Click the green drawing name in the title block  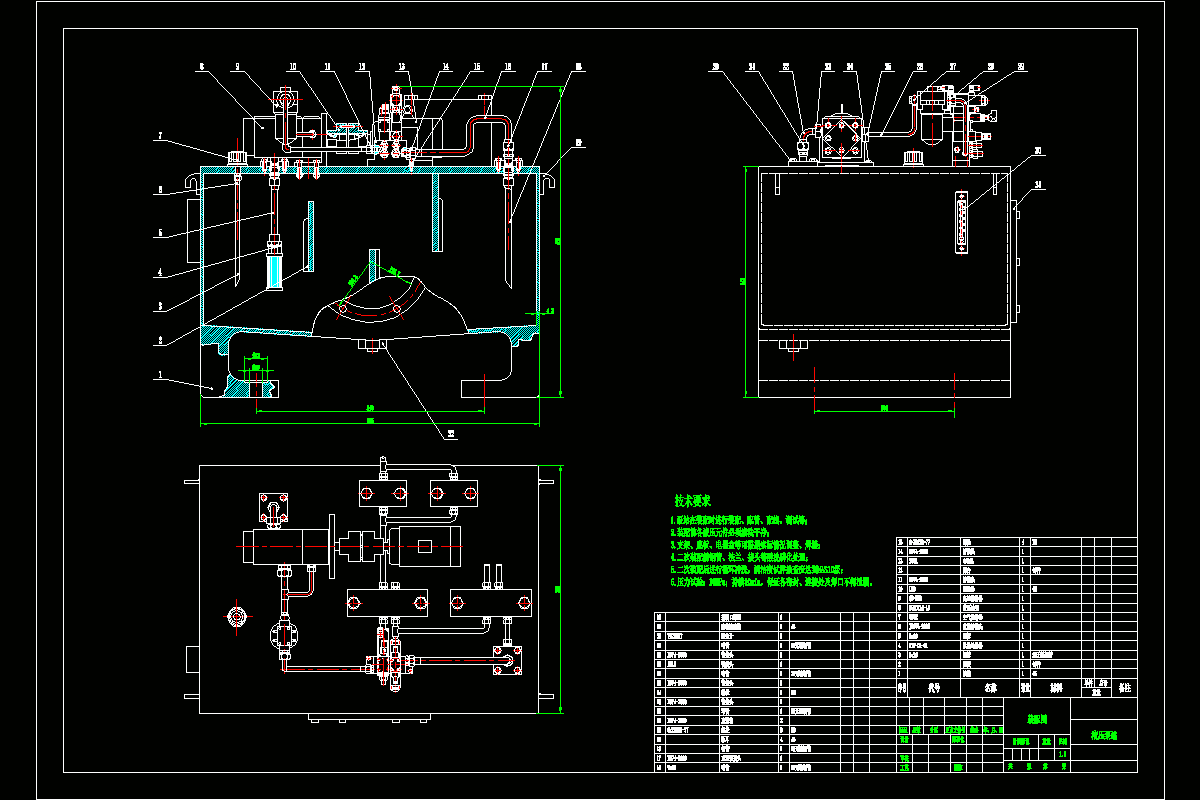1104,735
